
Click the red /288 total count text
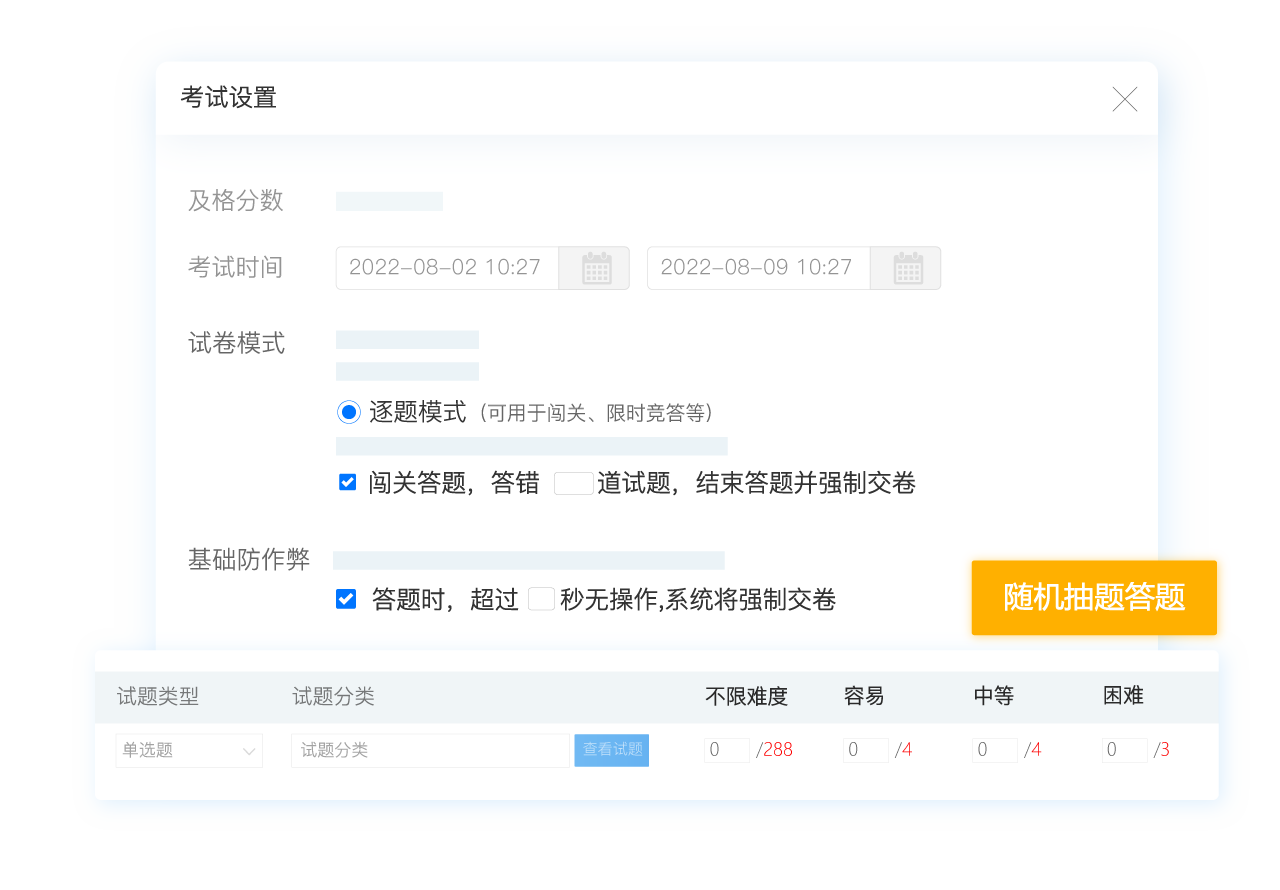click(x=774, y=750)
